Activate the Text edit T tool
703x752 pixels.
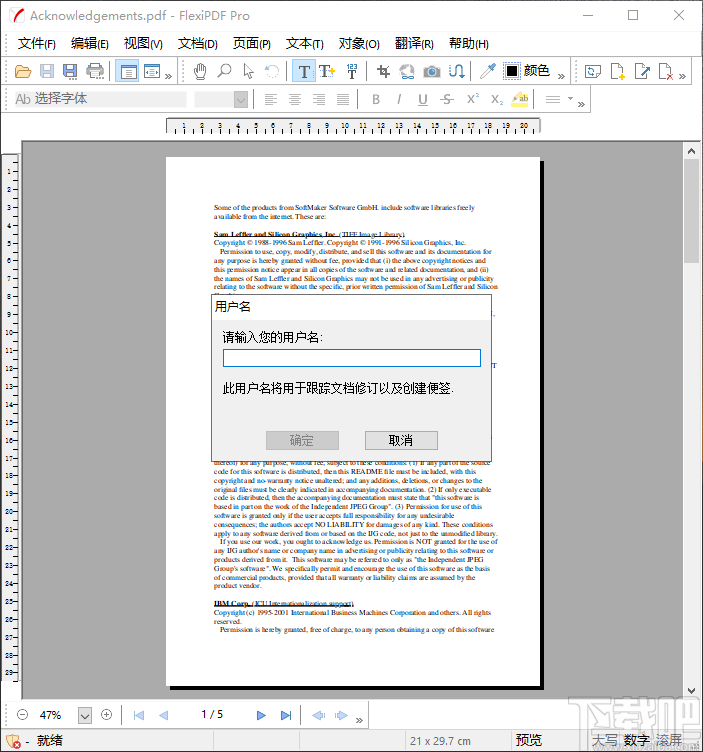tap(304, 71)
